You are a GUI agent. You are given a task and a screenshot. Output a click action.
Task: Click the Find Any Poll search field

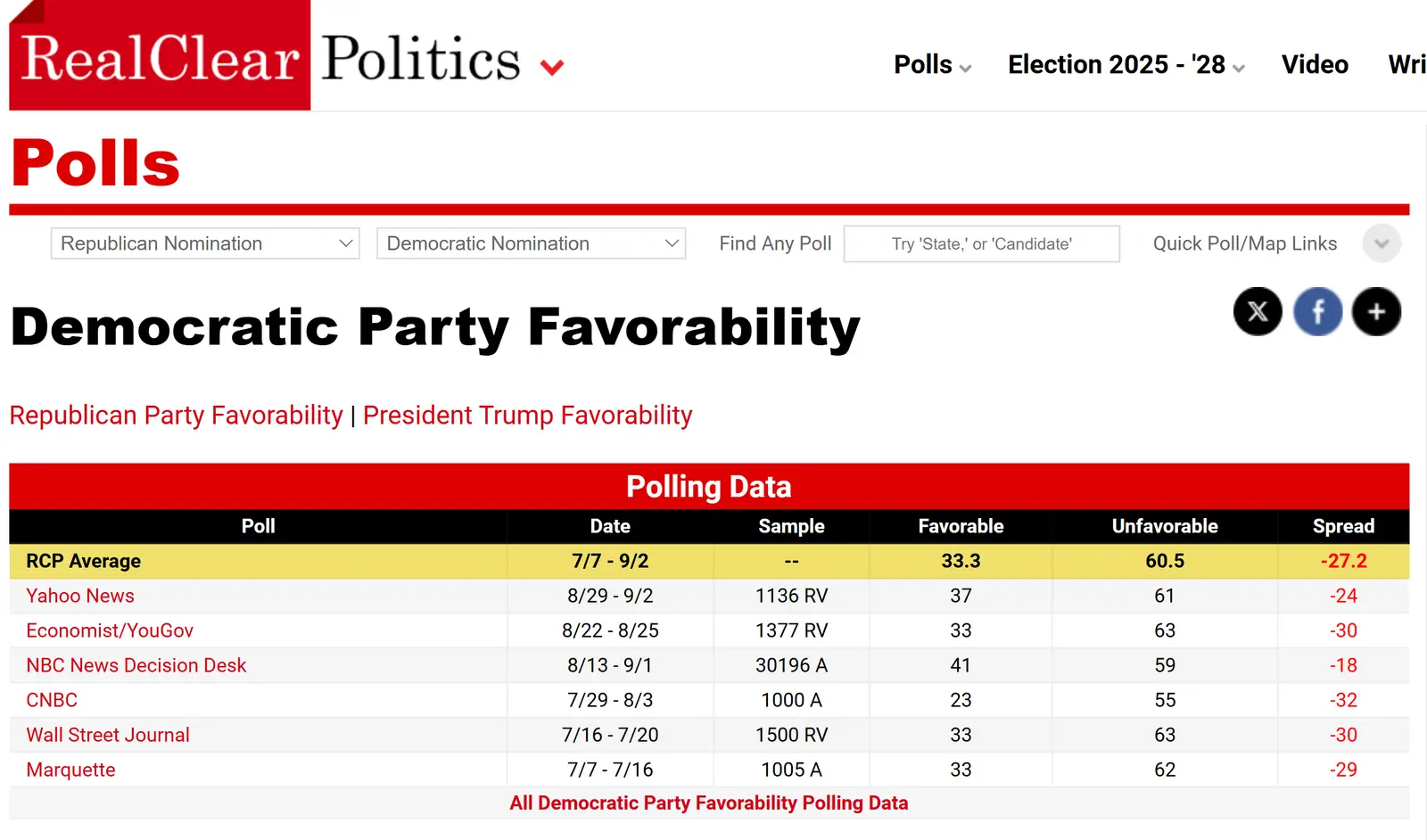pyautogui.click(x=981, y=243)
